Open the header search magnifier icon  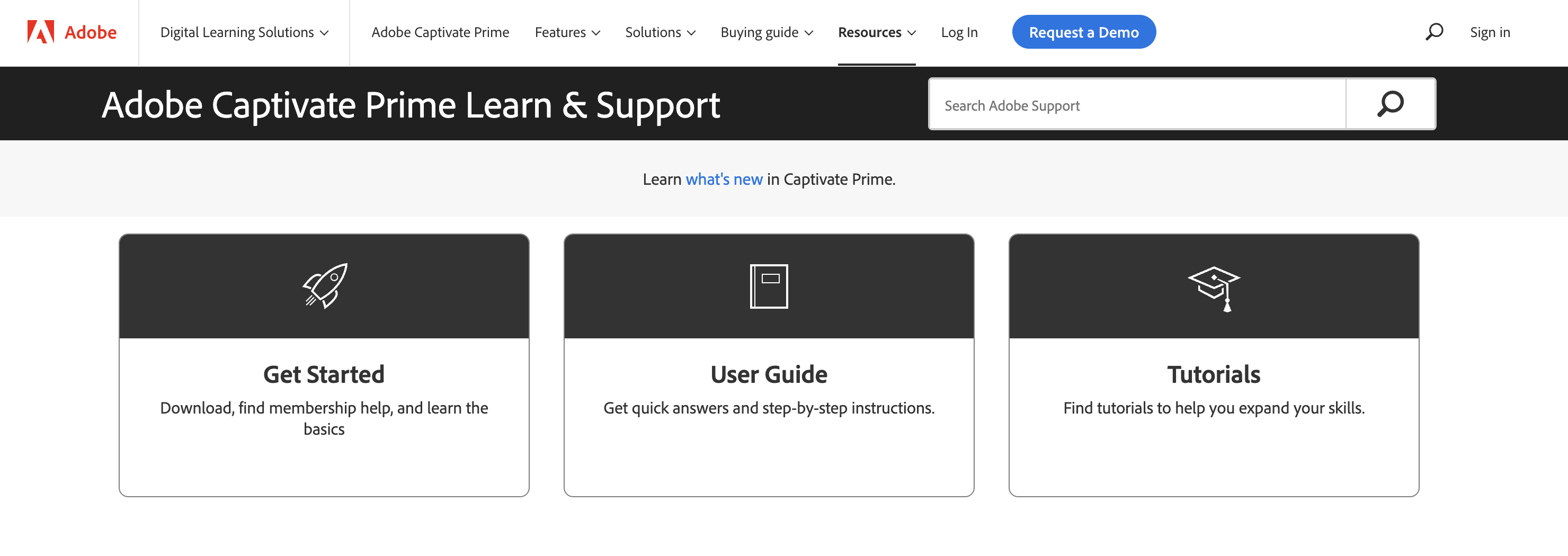pyautogui.click(x=1434, y=32)
